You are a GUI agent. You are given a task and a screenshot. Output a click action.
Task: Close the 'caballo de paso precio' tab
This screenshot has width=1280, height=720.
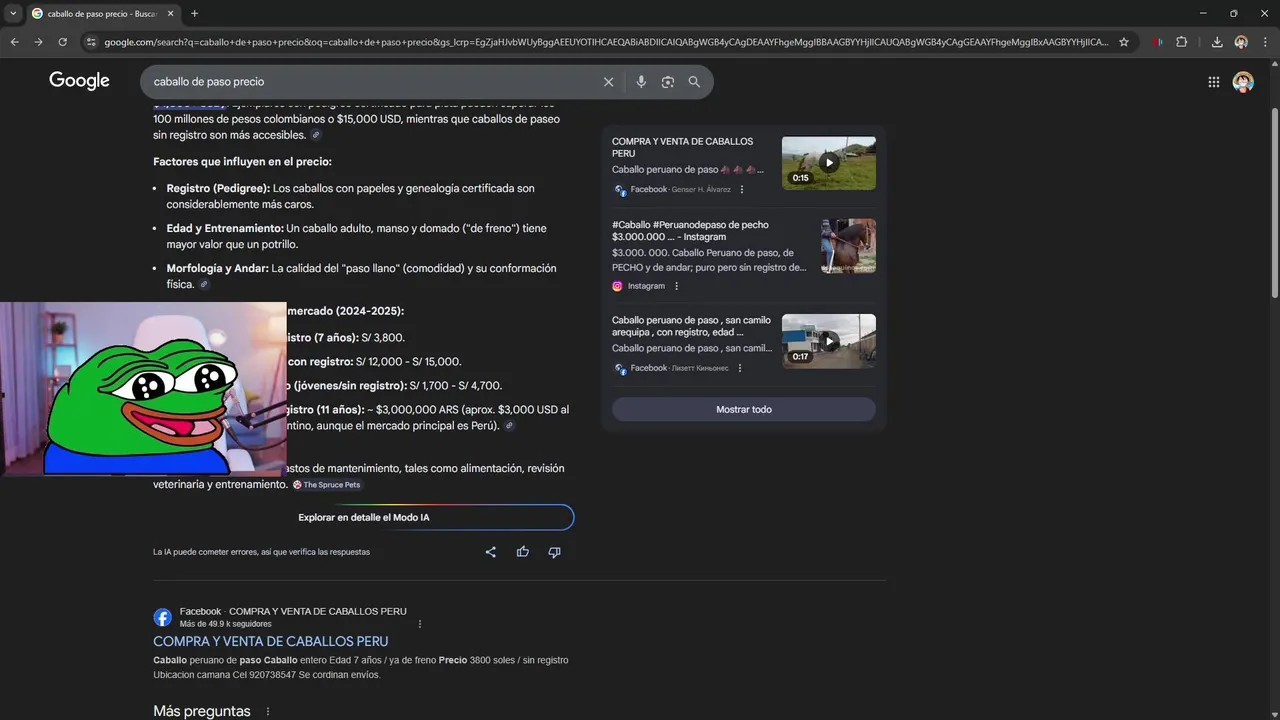coord(171,13)
